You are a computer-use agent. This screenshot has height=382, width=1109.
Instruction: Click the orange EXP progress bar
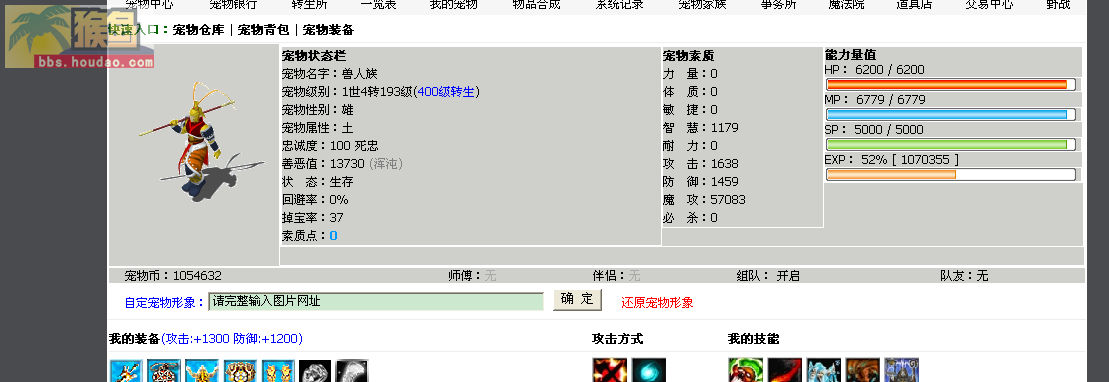pos(951,174)
